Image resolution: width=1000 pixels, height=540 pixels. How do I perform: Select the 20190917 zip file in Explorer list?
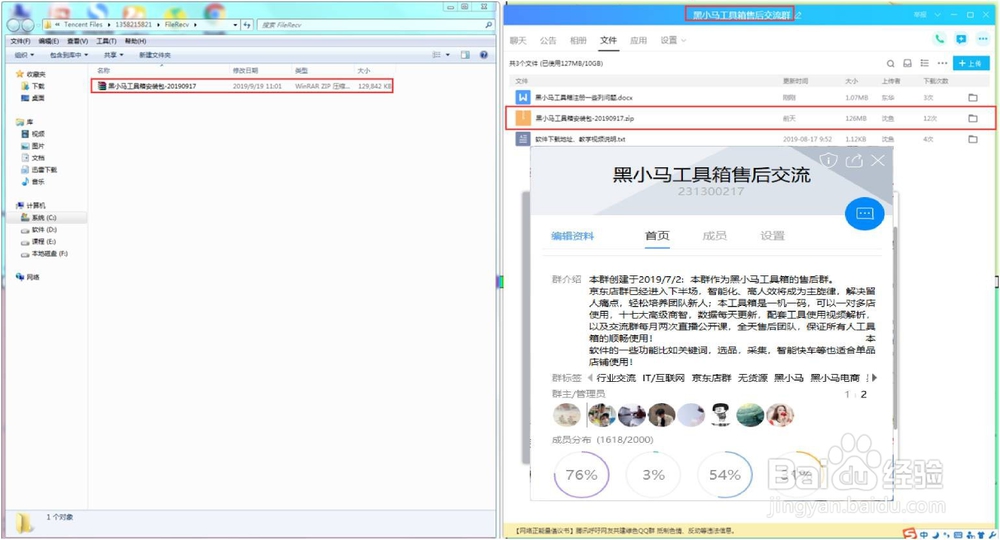(242, 85)
